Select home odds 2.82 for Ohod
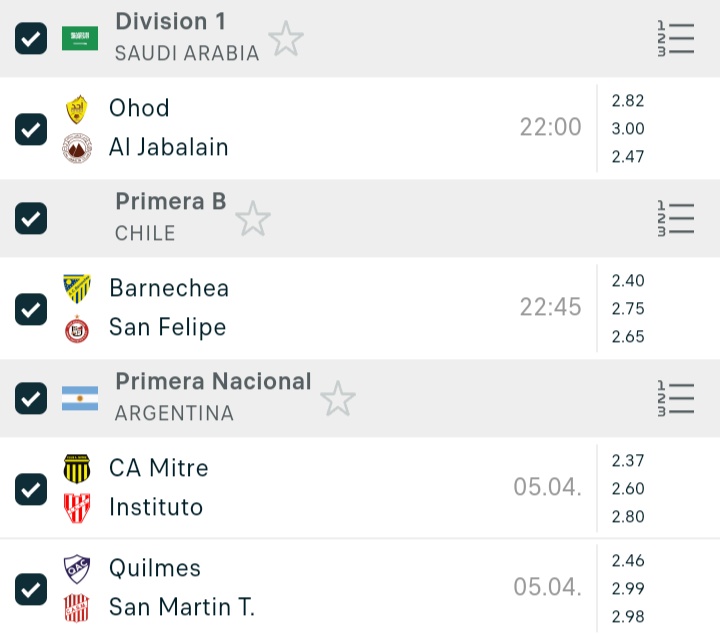The height and width of the screenshot is (634, 720). pos(628,100)
